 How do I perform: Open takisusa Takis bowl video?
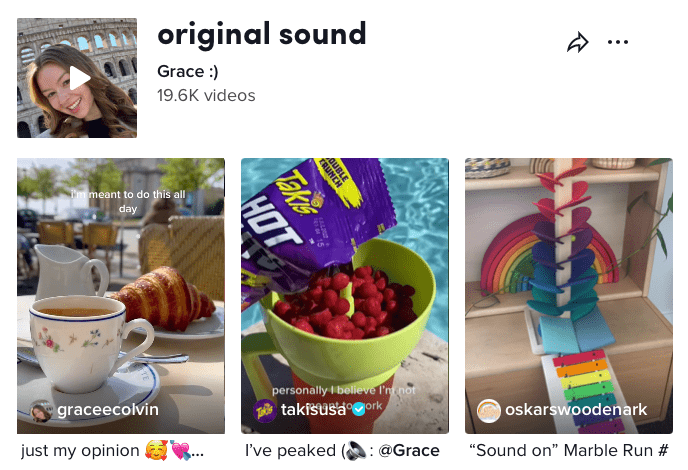[x=345, y=296]
